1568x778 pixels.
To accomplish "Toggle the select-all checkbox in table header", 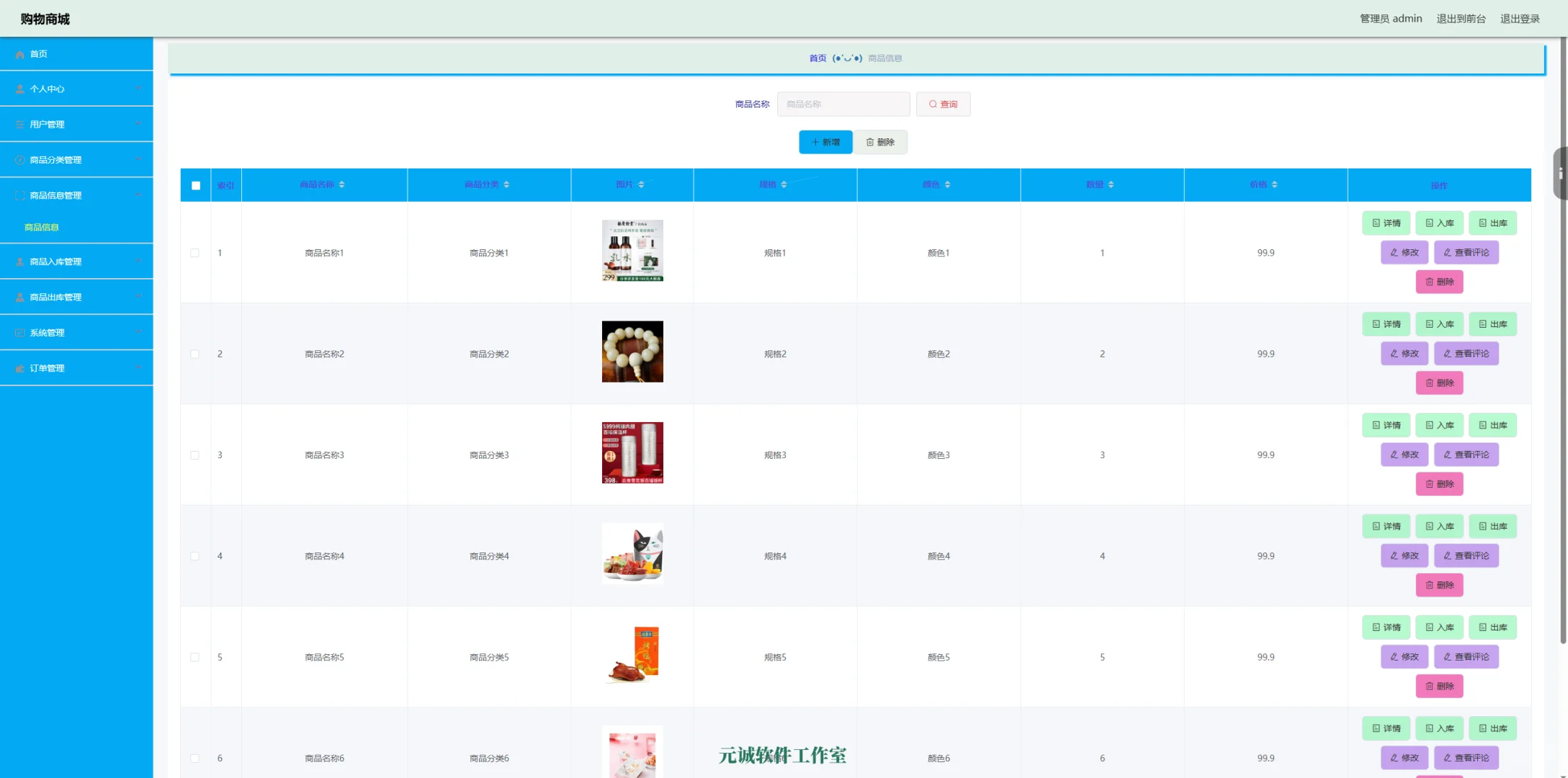I will click(196, 186).
